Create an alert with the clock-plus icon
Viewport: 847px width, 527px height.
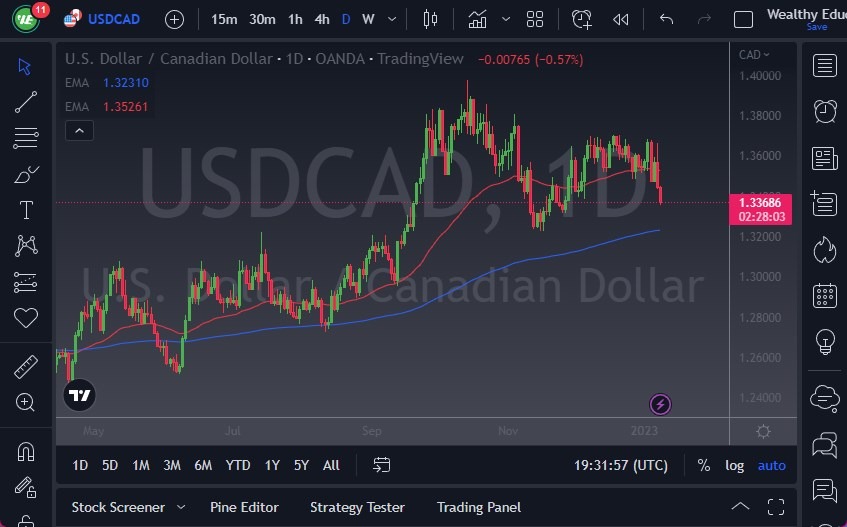pos(582,19)
